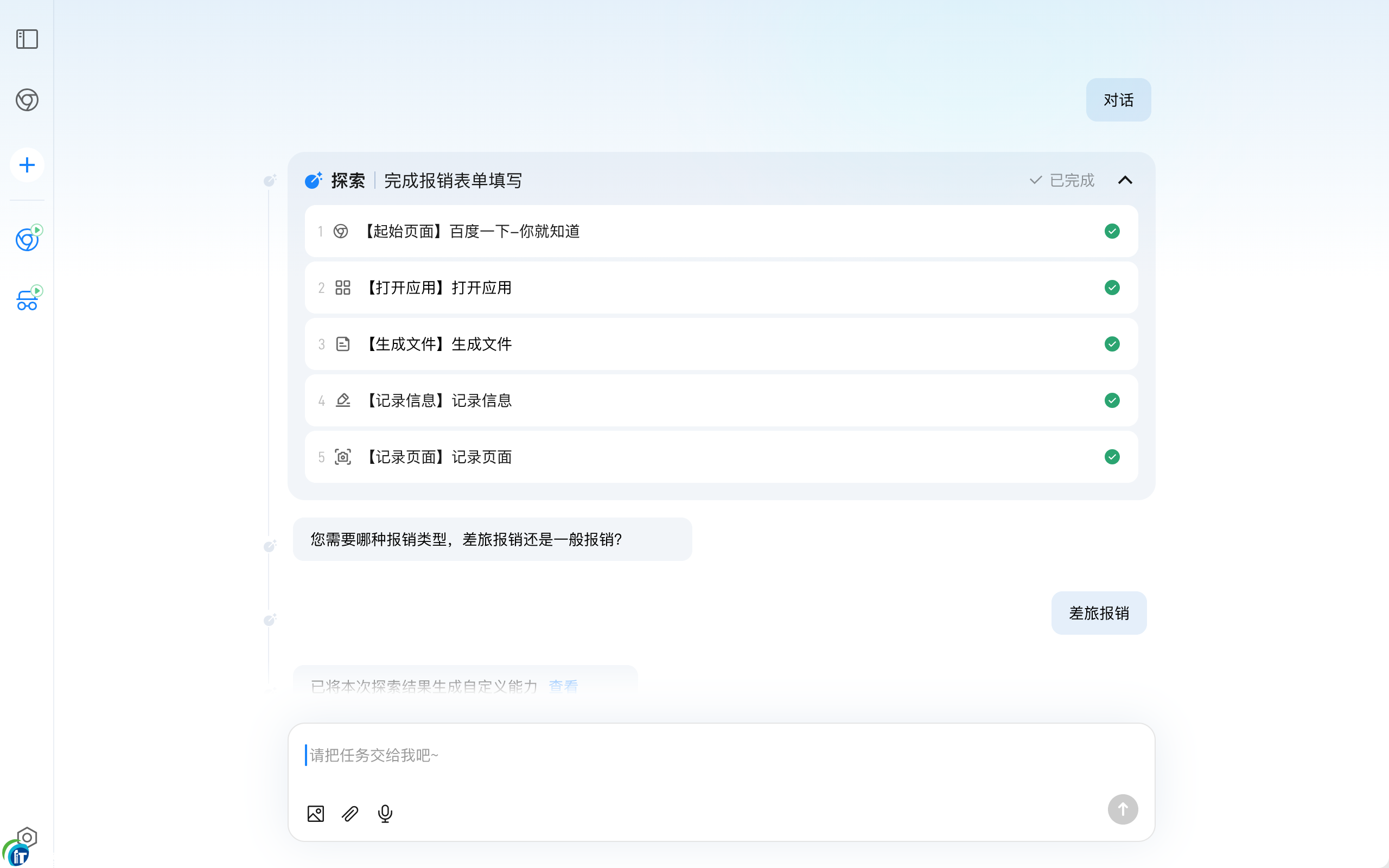Image resolution: width=1389 pixels, height=868 pixels.
Task: Open the browser icon in sidebar
Action: click(x=27, y=100)
